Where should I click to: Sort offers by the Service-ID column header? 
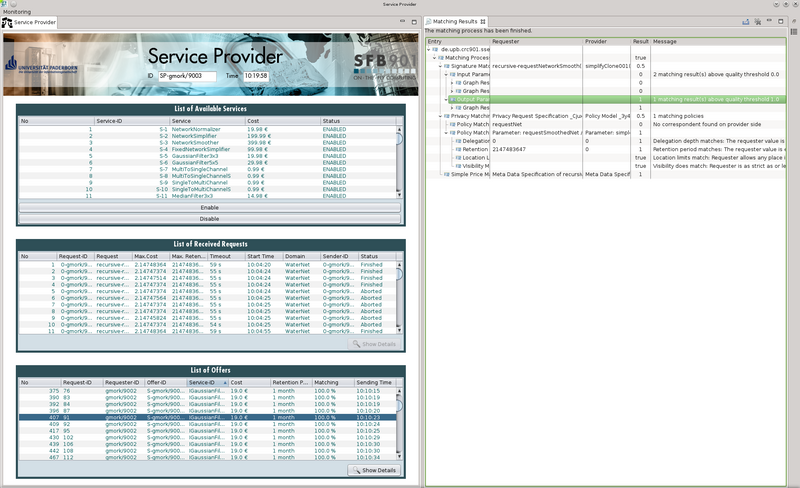point(208,382)
